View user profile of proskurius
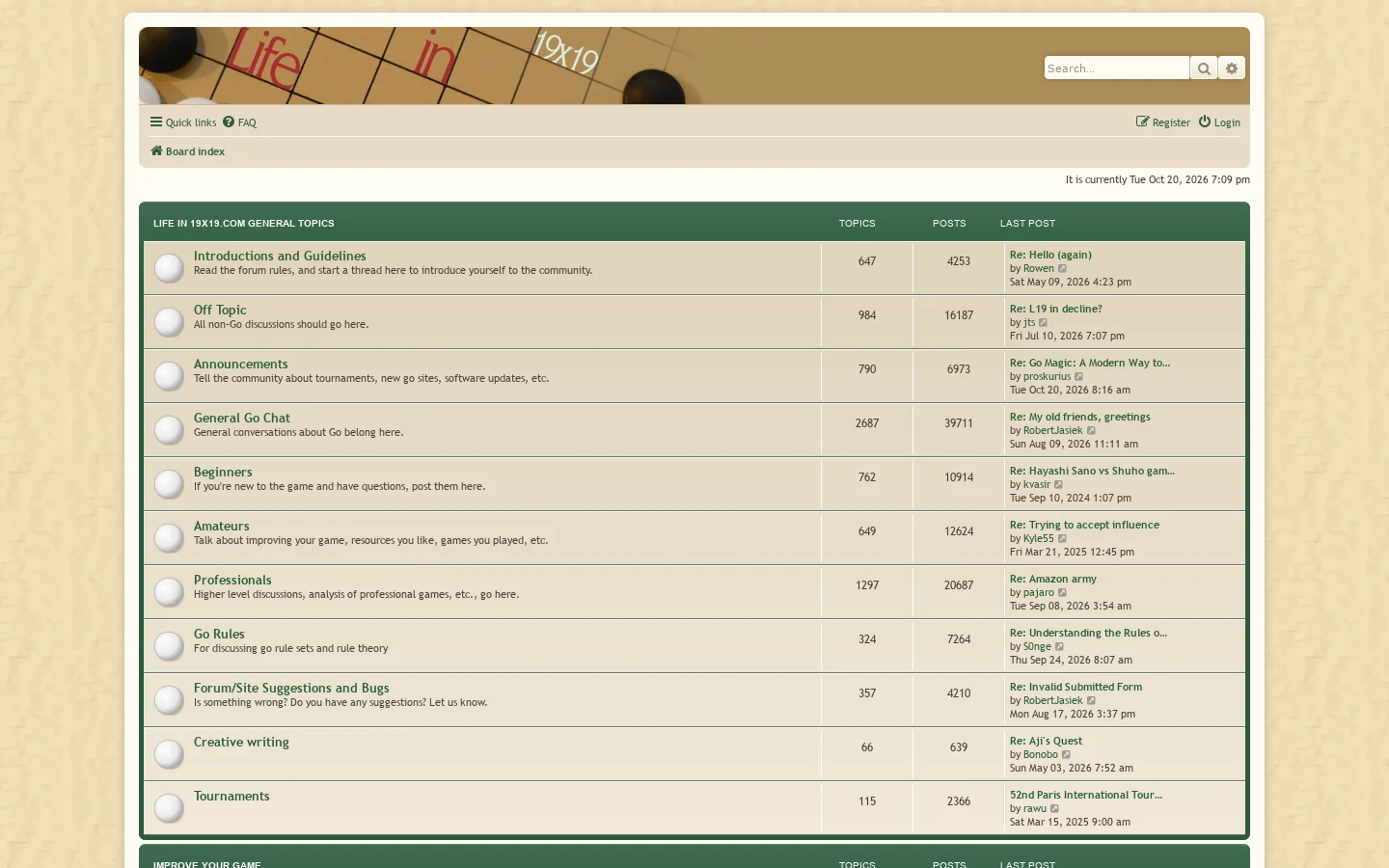The width and height of the screenshot is (1389, 868). pyautogui.click(x=1047, y=377)
